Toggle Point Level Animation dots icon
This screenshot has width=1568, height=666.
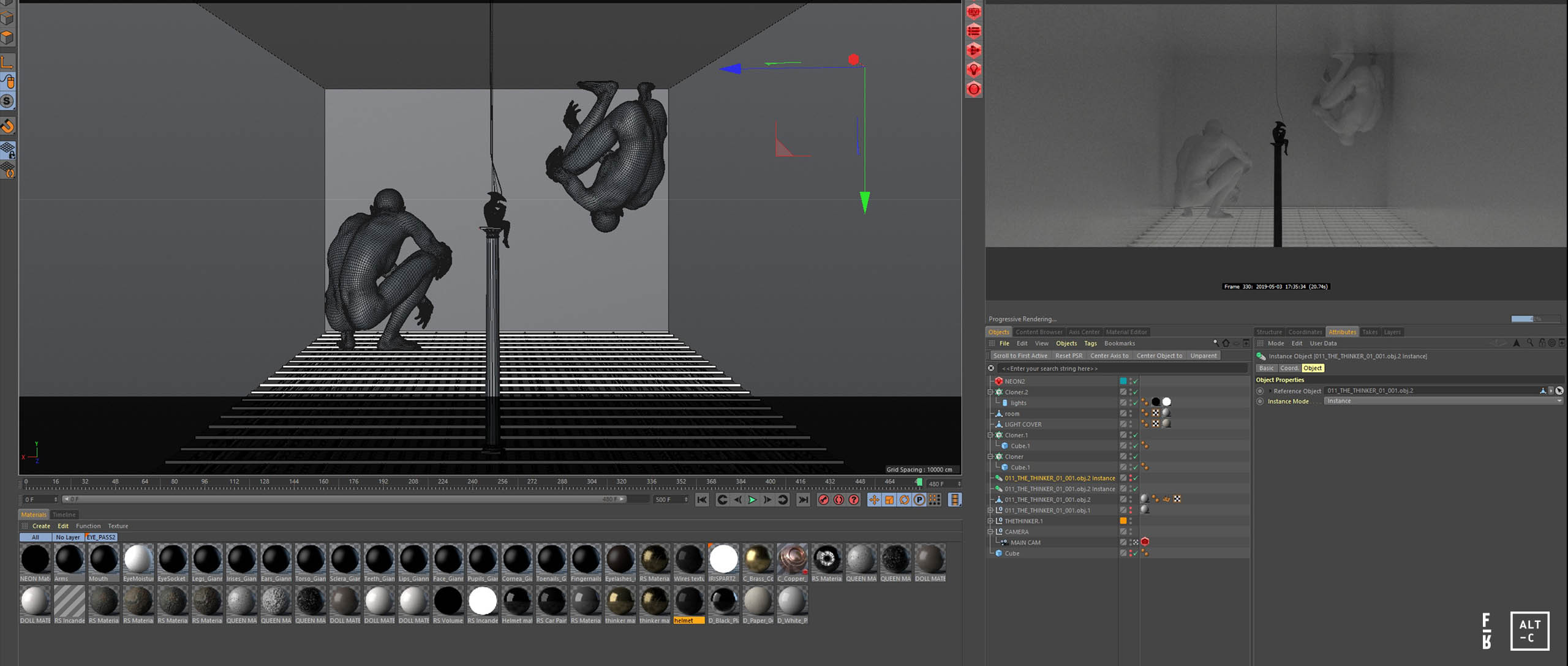[x=935, y=500]
